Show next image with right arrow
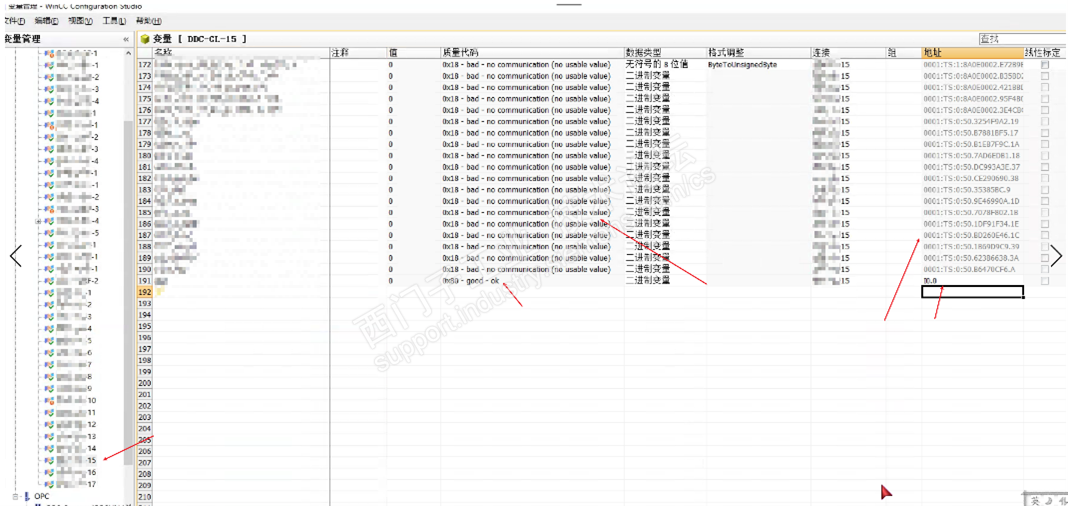Image resolution: width=1068 pixels, height=506 pixels. [1056, 255]
